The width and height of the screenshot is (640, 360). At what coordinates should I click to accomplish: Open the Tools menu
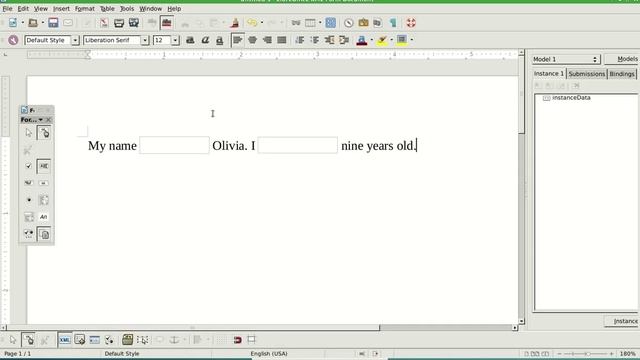pyautogui.click(x=127, y=9)
